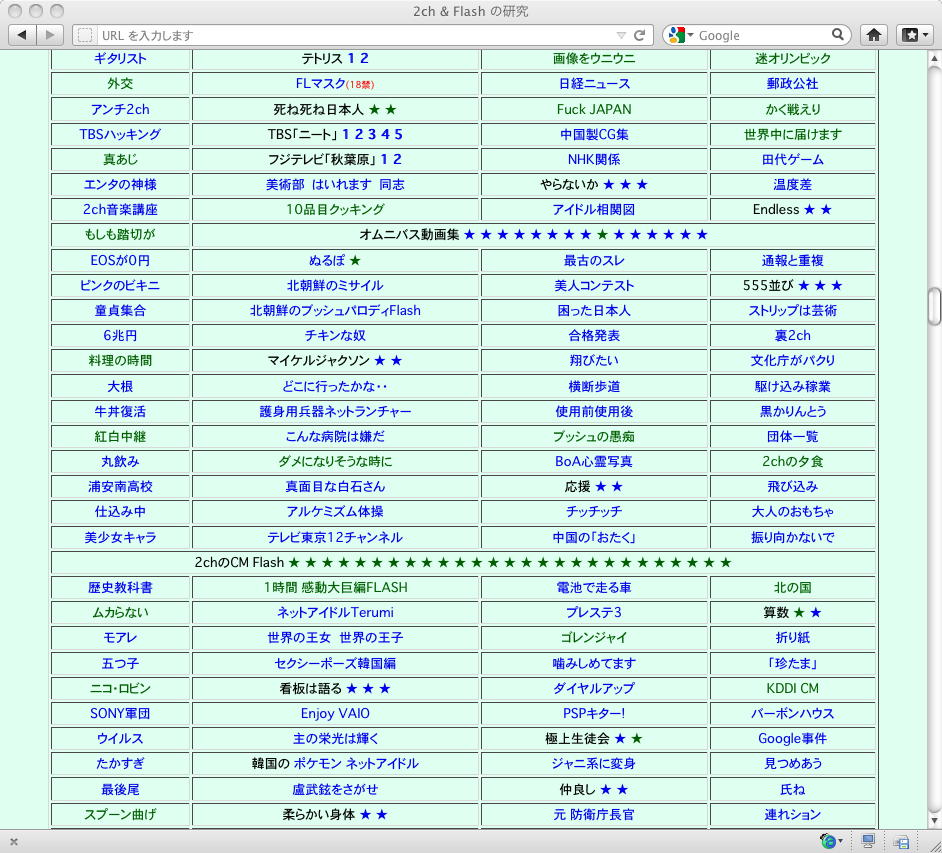Open the home page button
This screenshot has height=853, width=942.
tap(874, 35)
